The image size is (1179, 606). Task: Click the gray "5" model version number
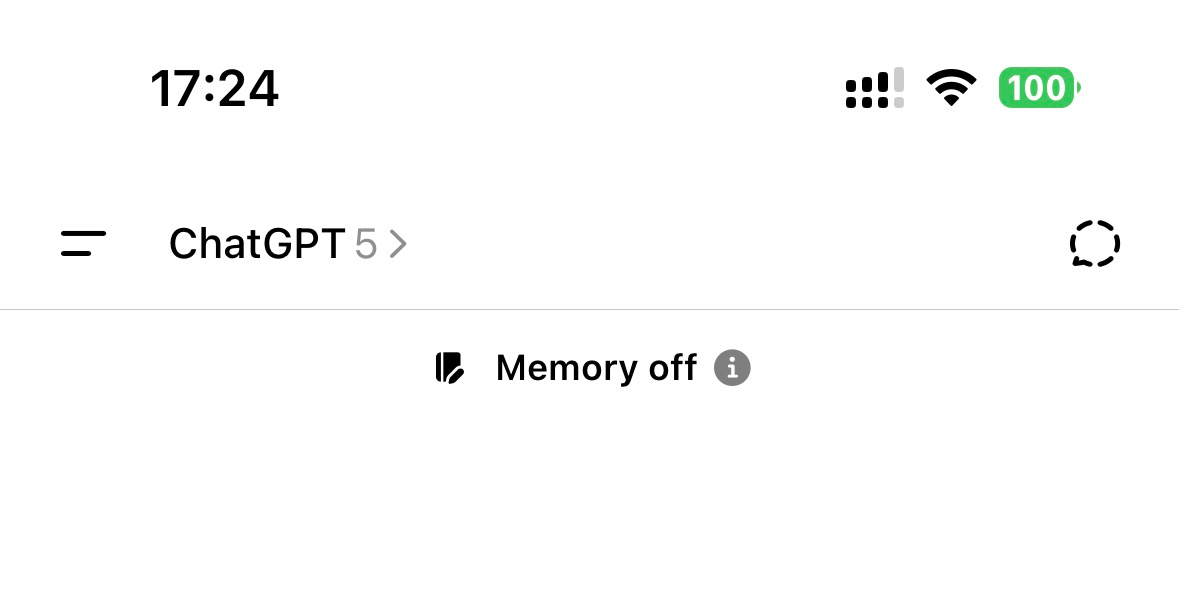pos(365,244)
